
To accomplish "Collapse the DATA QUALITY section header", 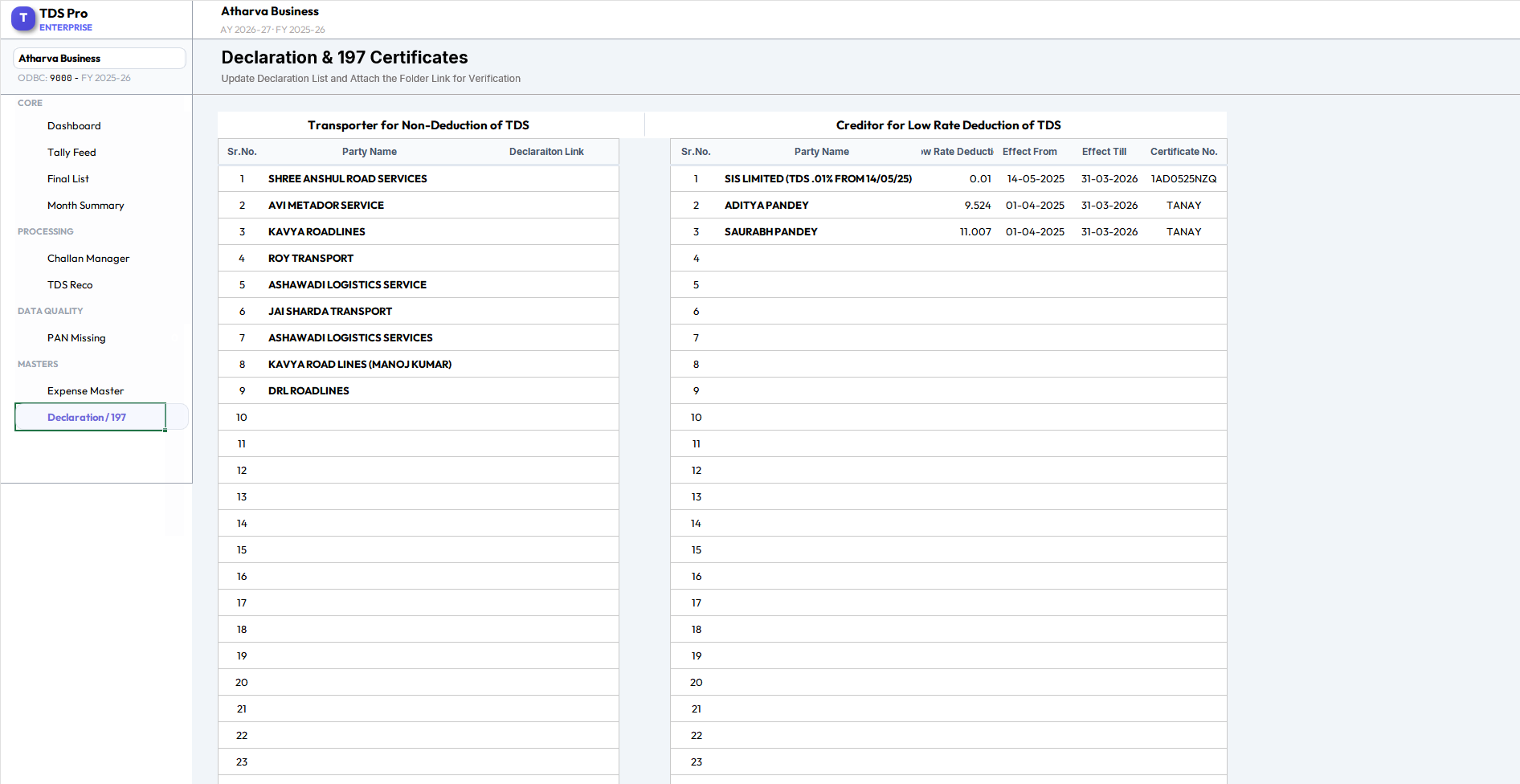I will pyautogui.click(x=50, y=311).
